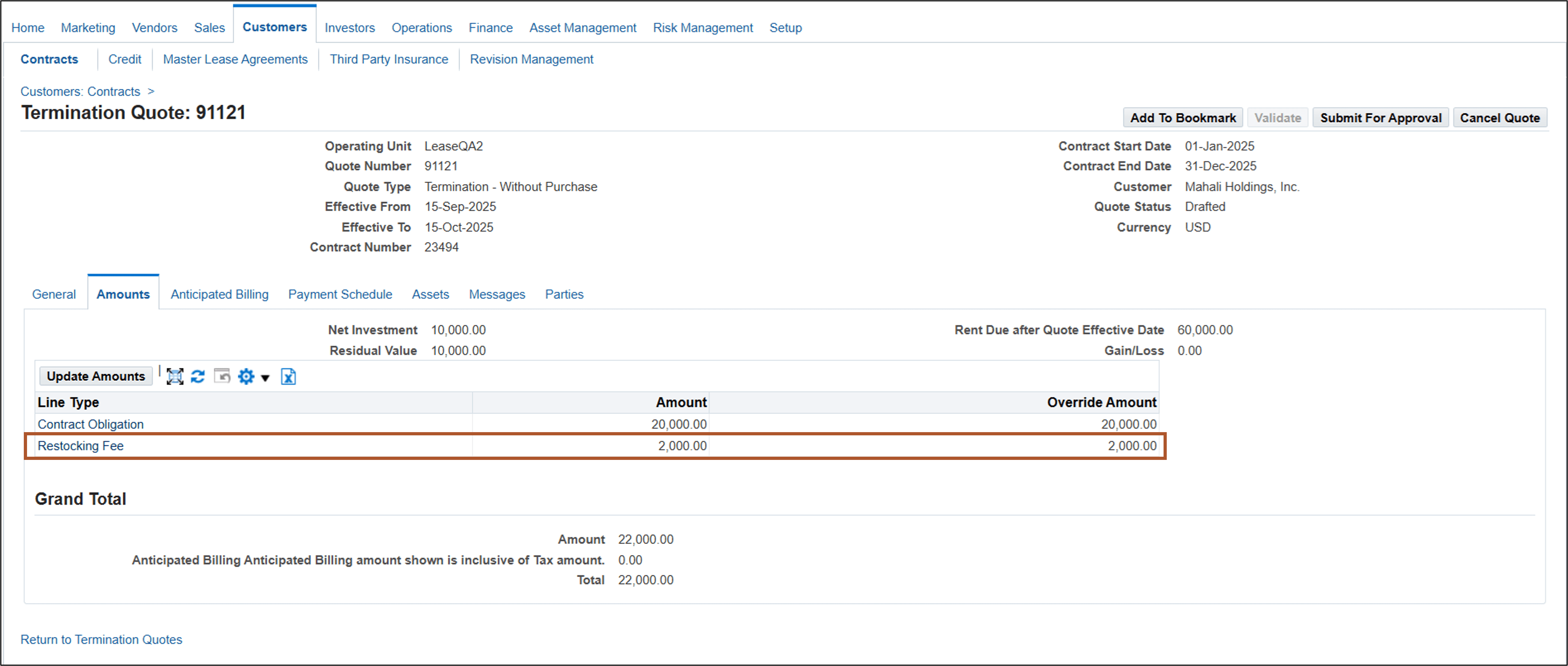Expand the Customers: Contracts breadcrumb
Viewport: 1568px width, 666px height.
point(152,91)
